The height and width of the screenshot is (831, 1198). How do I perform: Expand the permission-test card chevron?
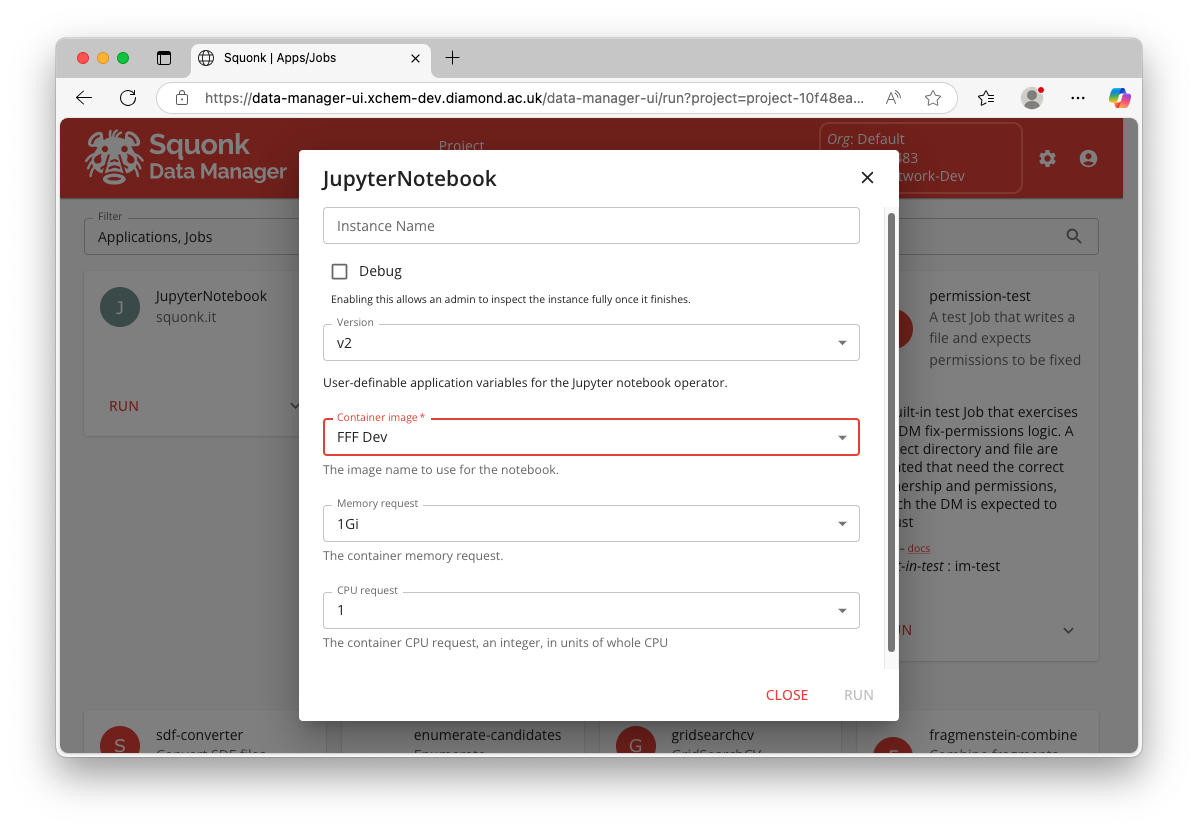coord(1068,631)
